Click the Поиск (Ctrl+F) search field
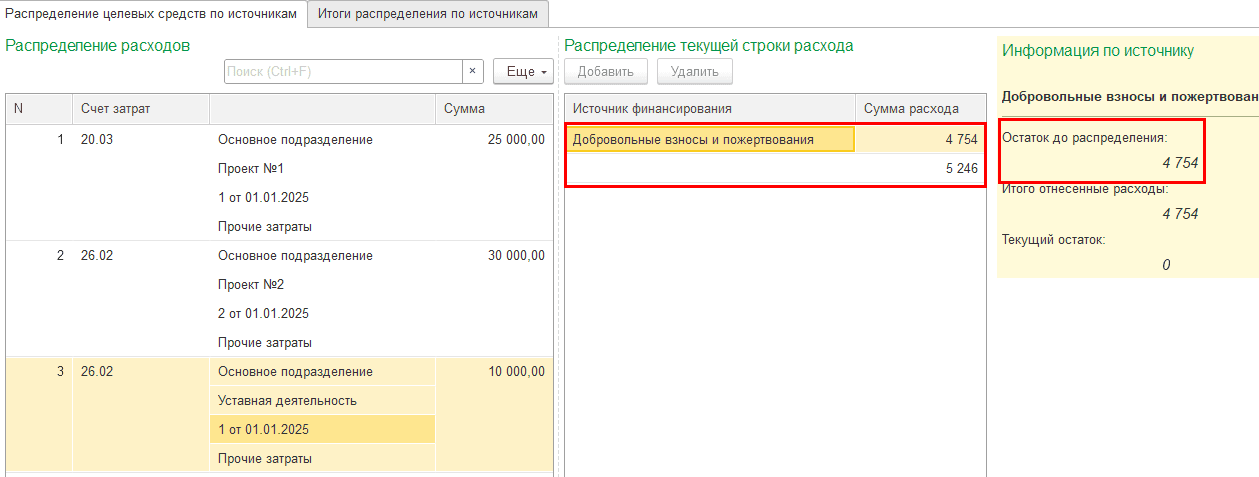 click(342, 72)
